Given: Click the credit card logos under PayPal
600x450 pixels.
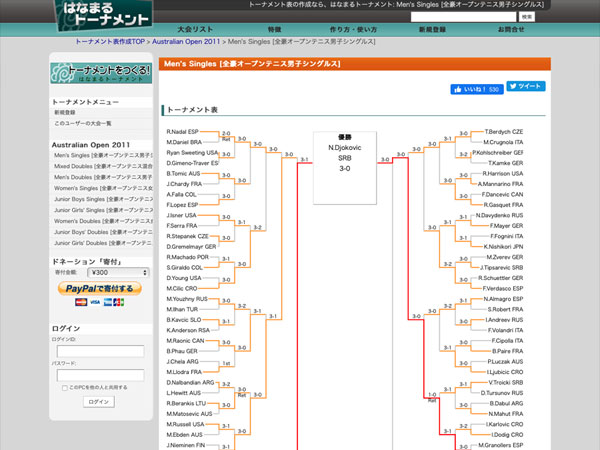Looking at the screenshot, I should (x=99, y=302).
